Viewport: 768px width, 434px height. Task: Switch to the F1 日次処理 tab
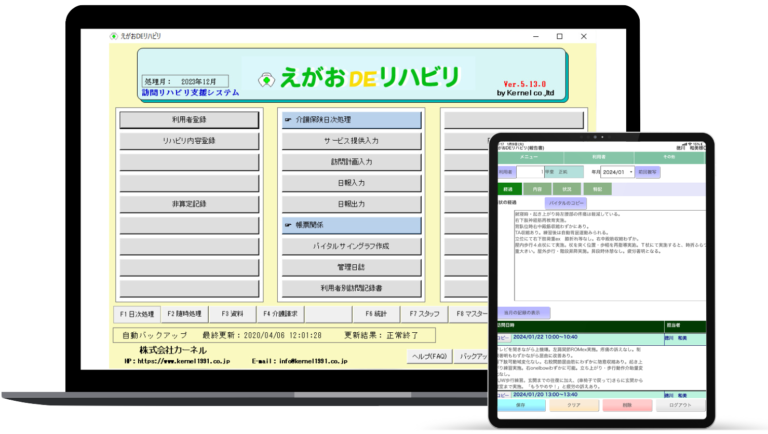pos(137,314)
